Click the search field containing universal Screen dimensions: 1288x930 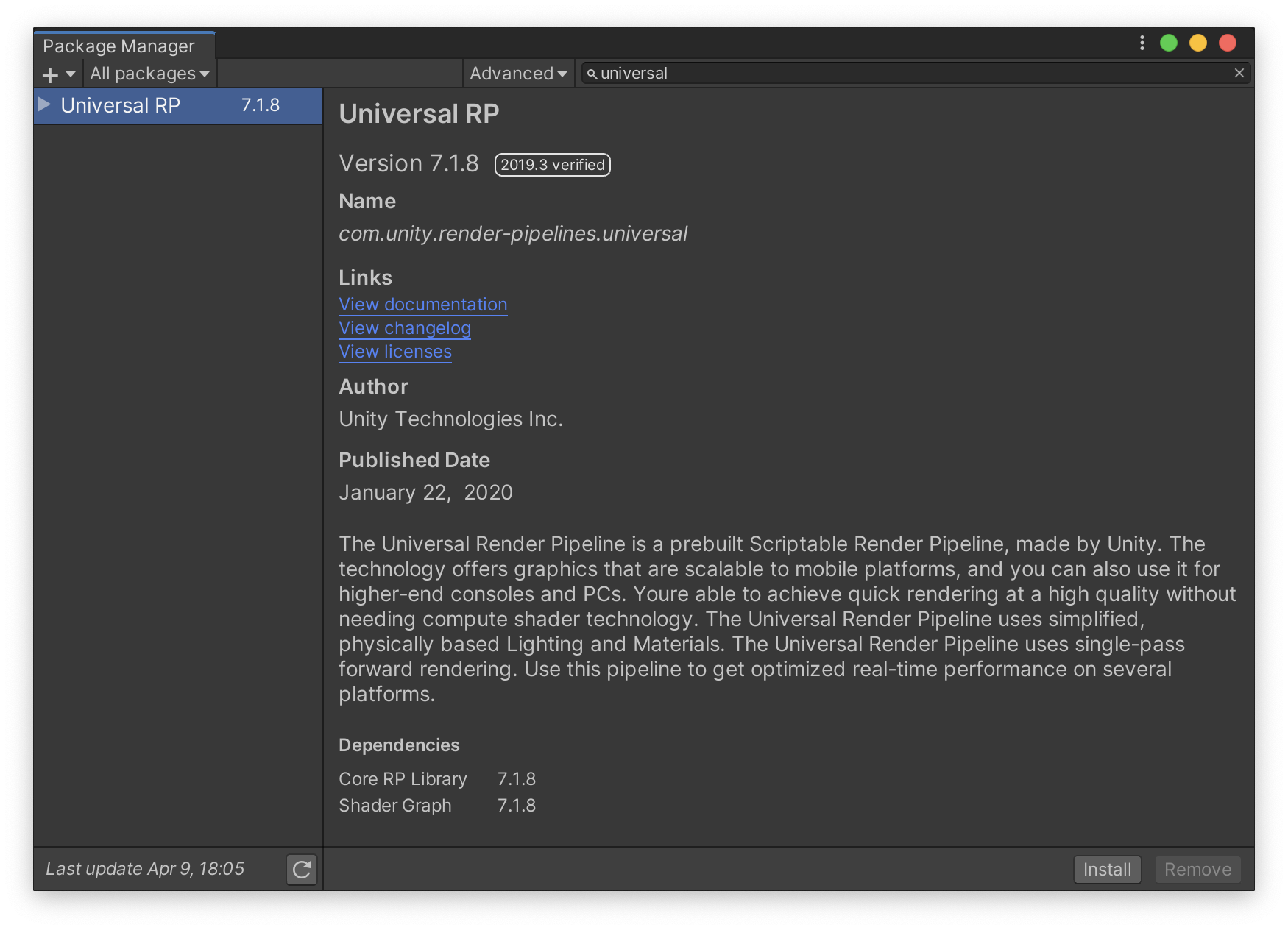coord(915,74)
